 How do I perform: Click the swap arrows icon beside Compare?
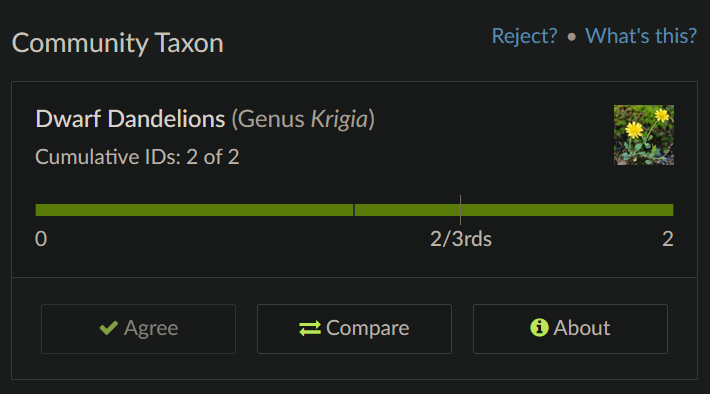click(x=310, y=328)
